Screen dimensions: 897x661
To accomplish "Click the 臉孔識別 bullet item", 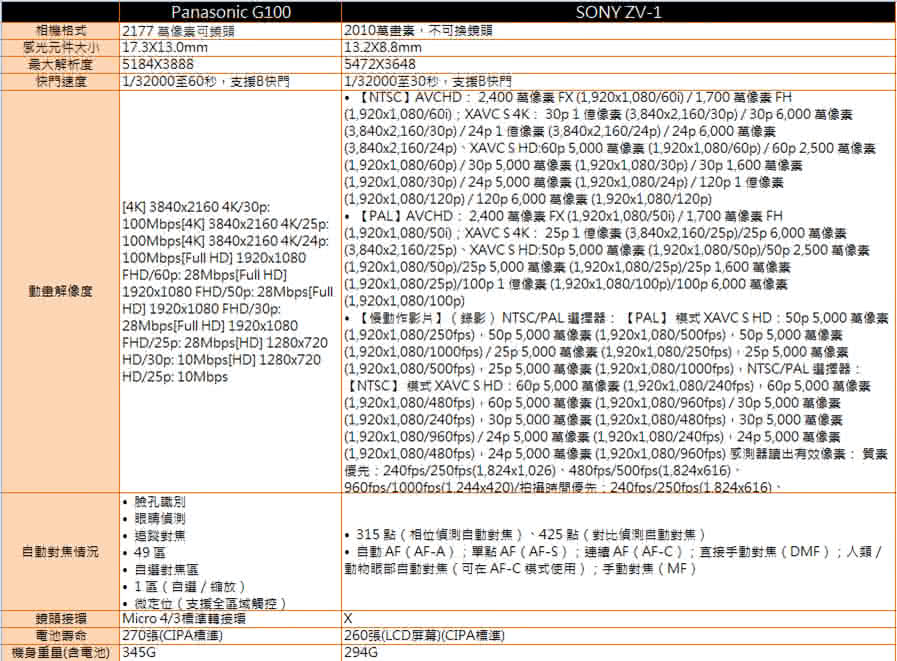I will pyautogui.click(x=159, y=501).
